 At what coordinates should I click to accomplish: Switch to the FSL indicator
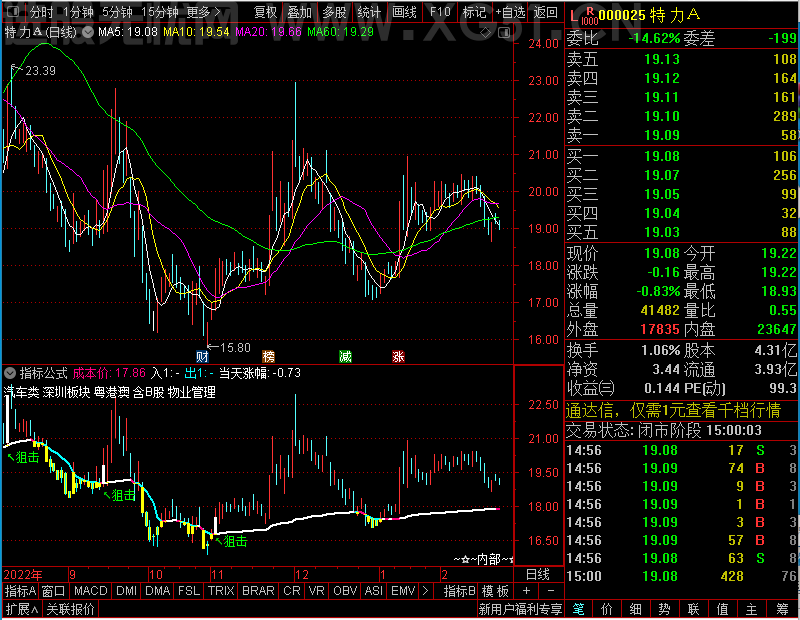[x=189, y=591]
